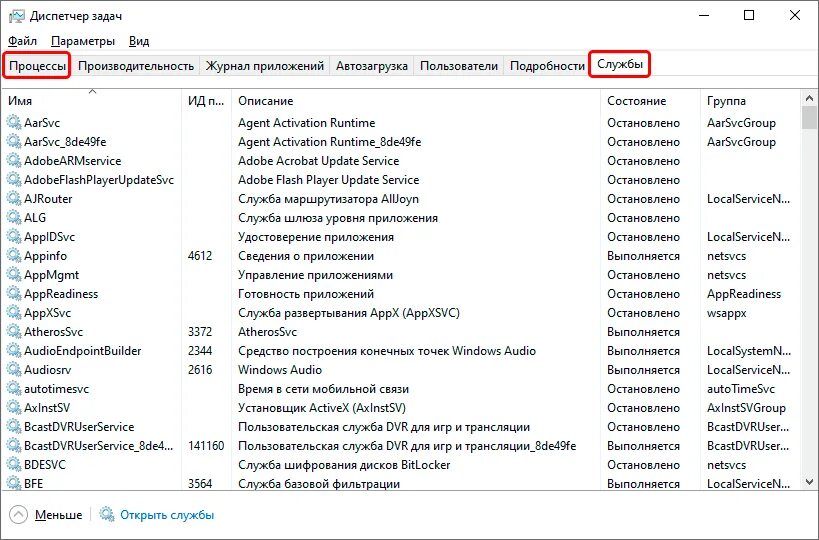This screenshot has width=819, height=540.
Task: Switch to the Производительность tab
Action: [x=136, y=66]
